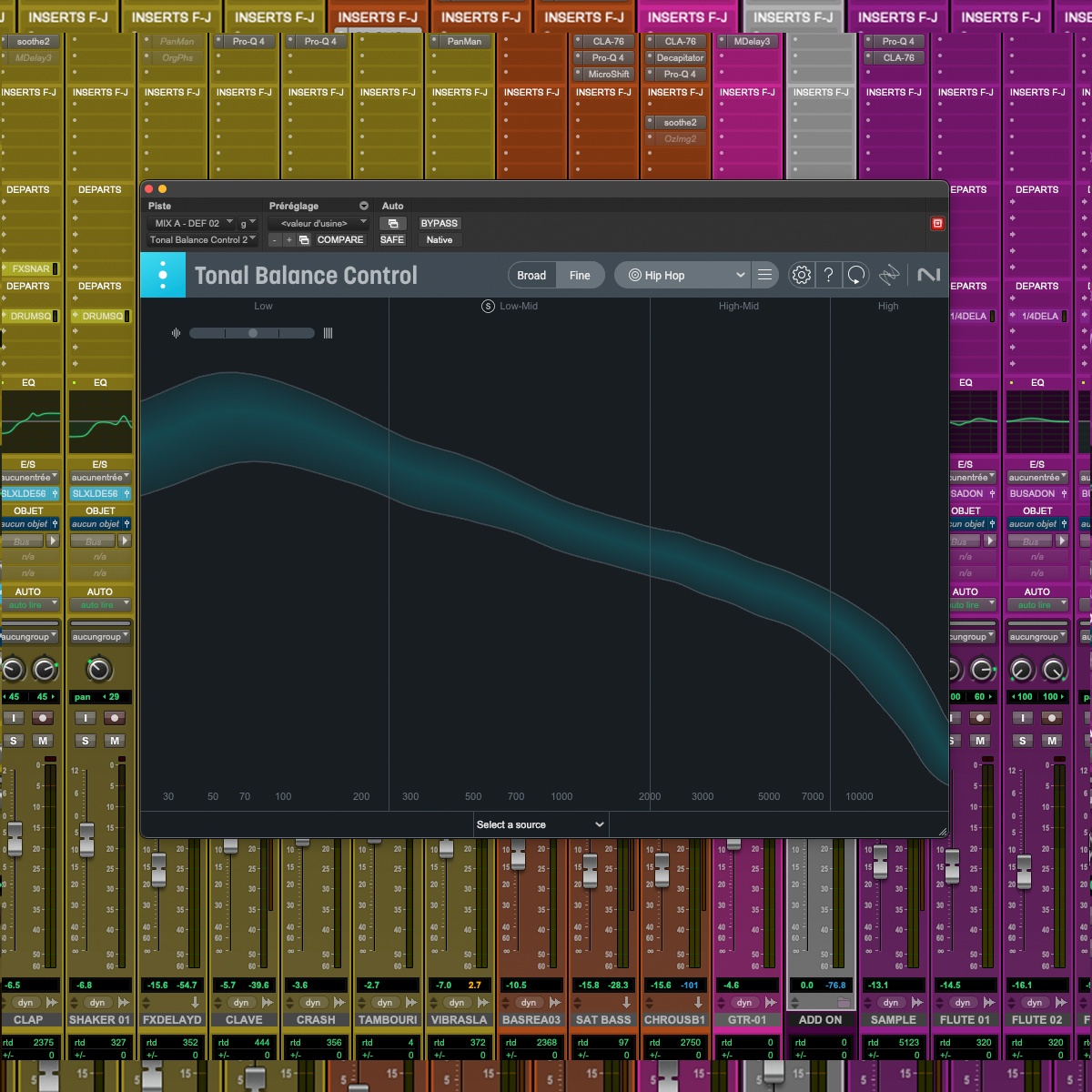Select the GTR-01 track name
Image resolution: width=1092 pixels, height=1092 pixels.
pyautogui.click(x=746, y=1020)
